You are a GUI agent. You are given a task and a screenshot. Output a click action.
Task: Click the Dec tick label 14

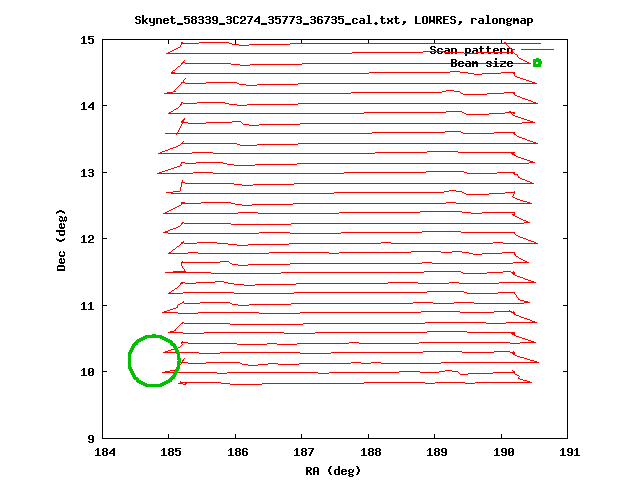coord(87,107)
